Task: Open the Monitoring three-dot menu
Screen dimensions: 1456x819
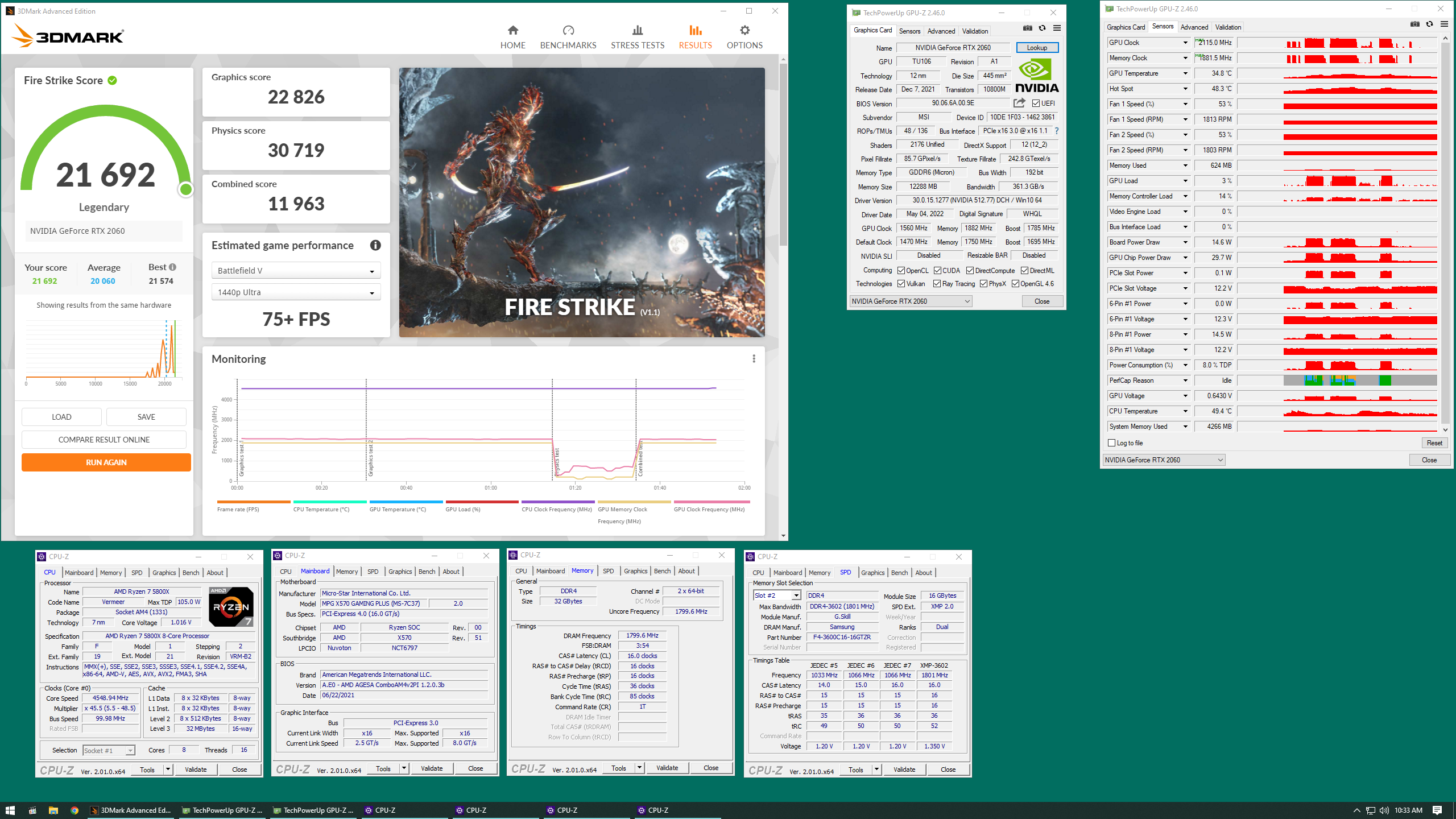Action: pyautogui.click(x=754, y=359)
